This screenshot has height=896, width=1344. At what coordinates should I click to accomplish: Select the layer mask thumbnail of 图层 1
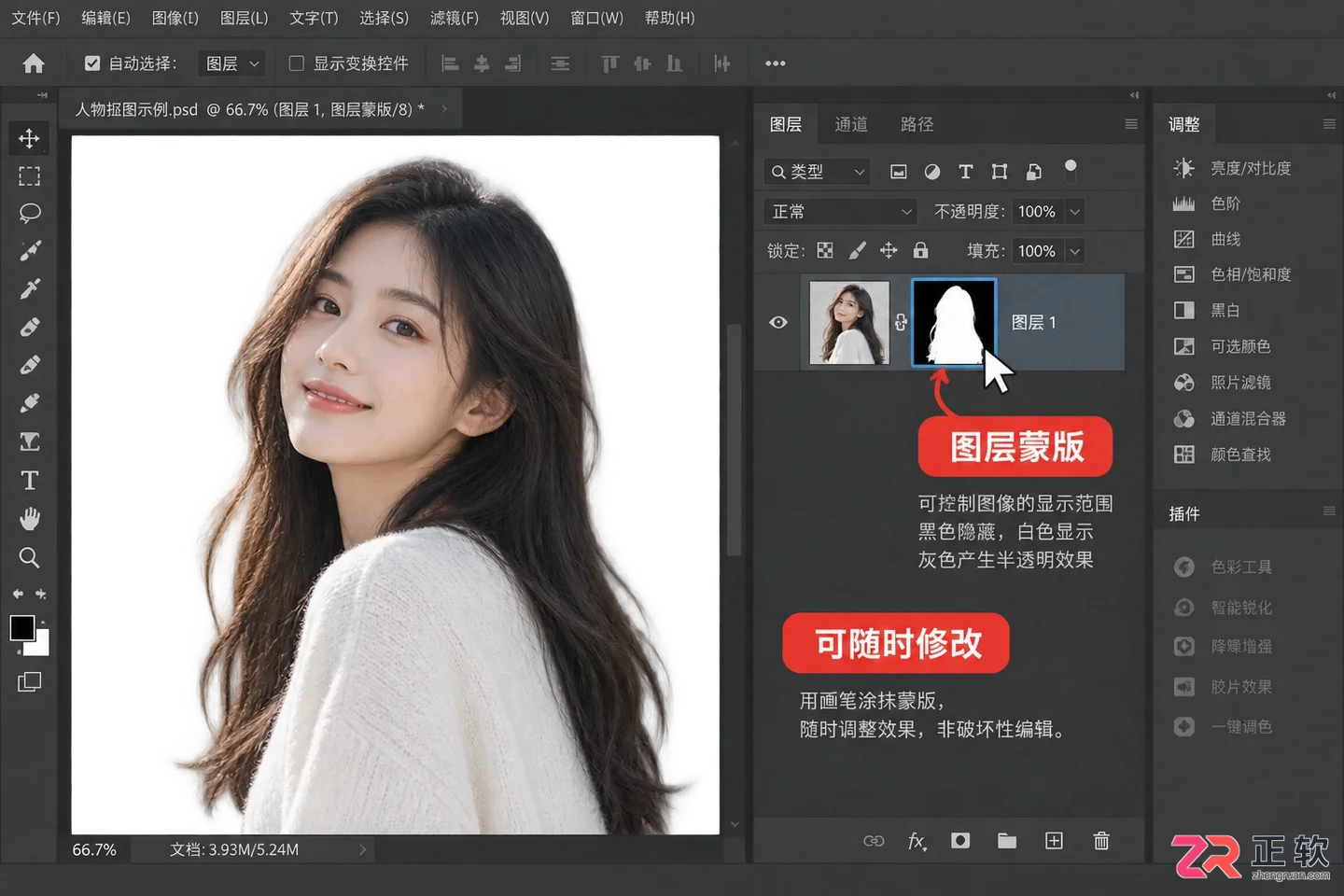click(953, 322)
